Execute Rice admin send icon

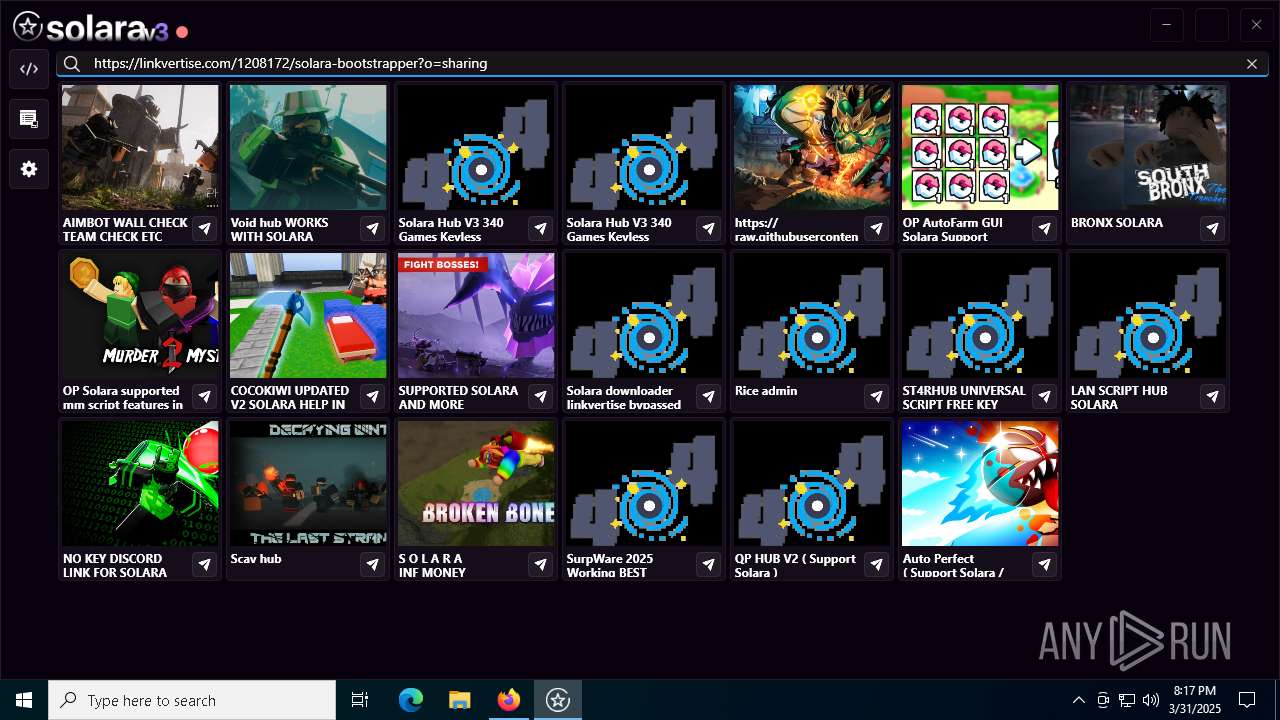[x=877, y=397]
